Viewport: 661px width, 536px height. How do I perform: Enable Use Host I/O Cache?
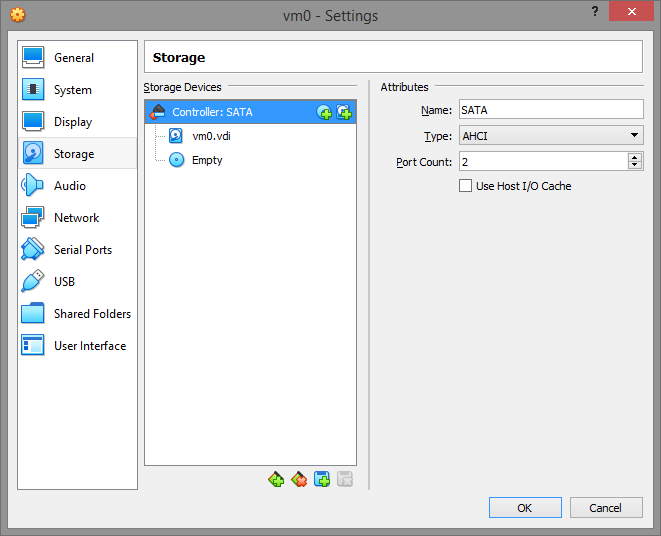click(465, 186)
